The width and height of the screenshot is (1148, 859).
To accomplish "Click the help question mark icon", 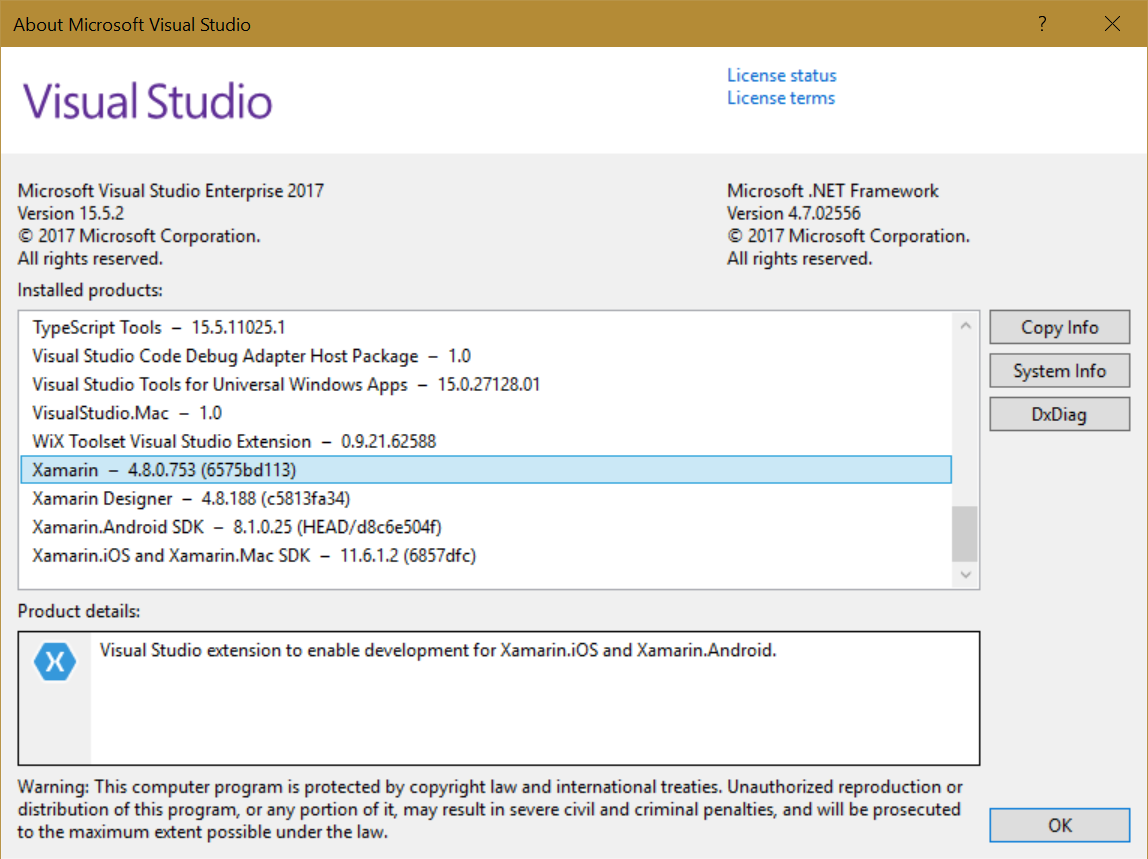I will point(1042,23).
